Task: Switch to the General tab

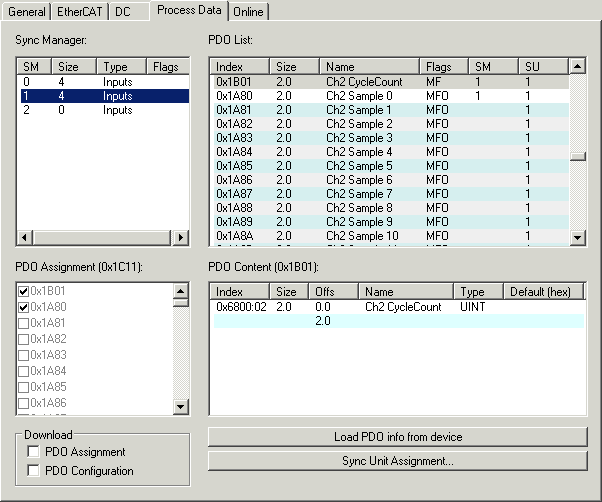Action: click(x=26, y=12)
